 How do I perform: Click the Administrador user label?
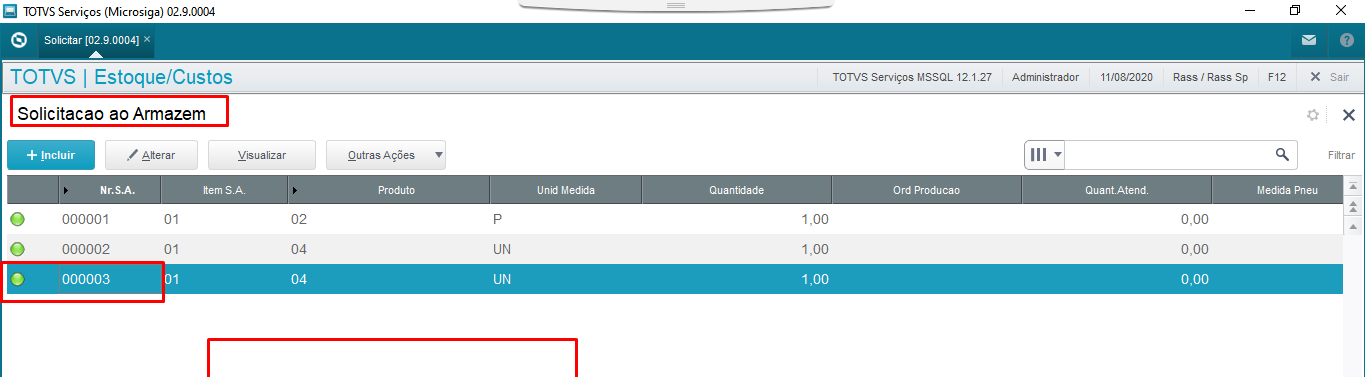[x=1045, y=77]
